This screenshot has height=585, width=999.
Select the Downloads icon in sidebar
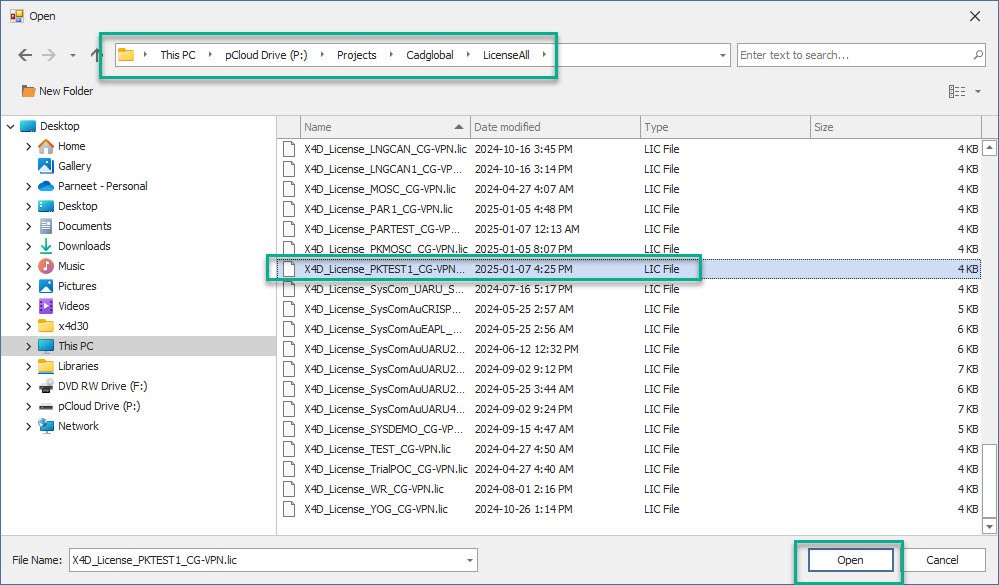click(46, 246)
